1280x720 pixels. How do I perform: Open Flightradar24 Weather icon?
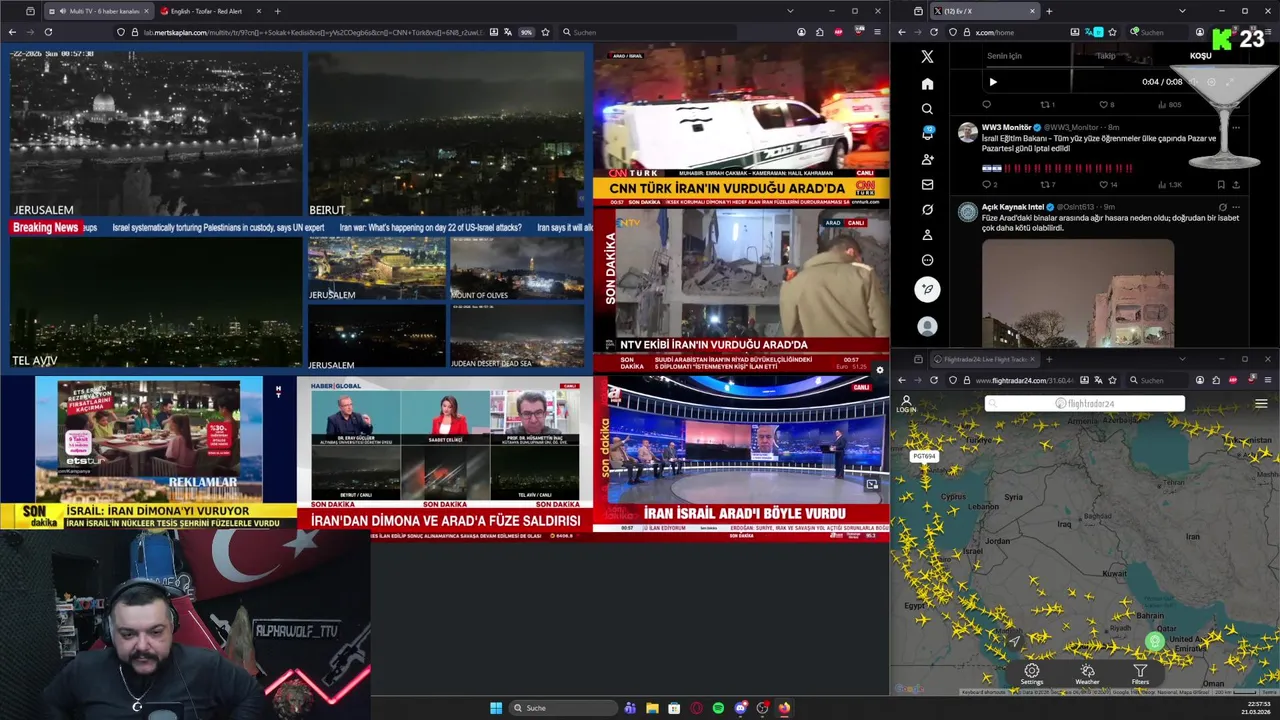pos(1087,674)
